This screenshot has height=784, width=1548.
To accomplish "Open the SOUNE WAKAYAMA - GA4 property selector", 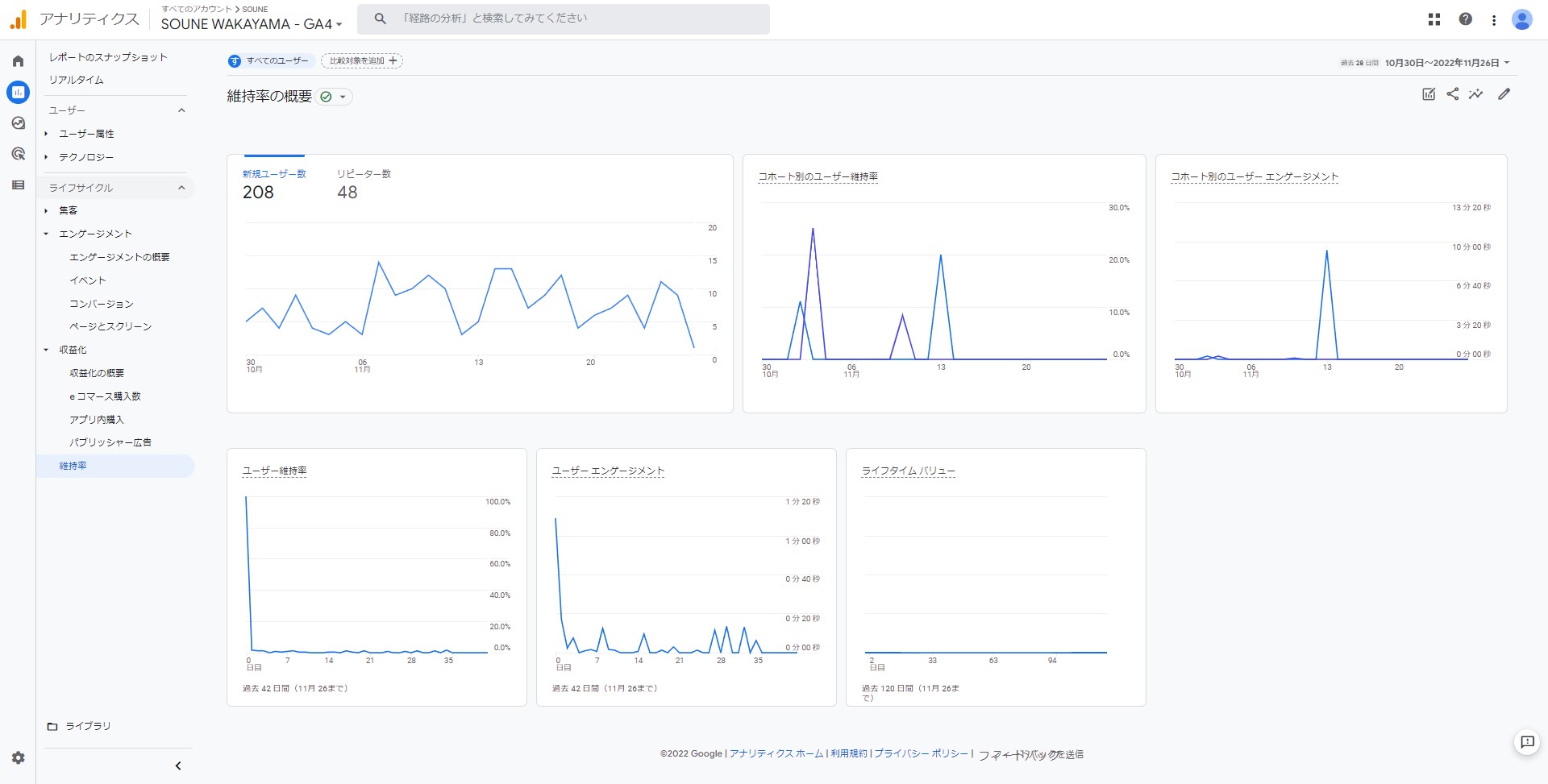I will click(251, 24).
